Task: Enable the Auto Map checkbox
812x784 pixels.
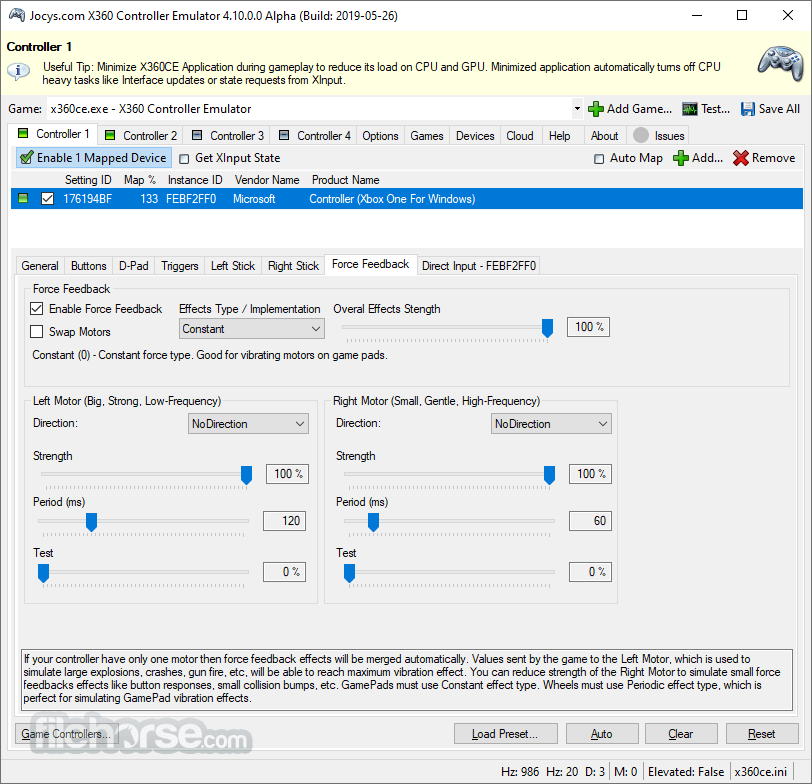Action: coord(599,158)
